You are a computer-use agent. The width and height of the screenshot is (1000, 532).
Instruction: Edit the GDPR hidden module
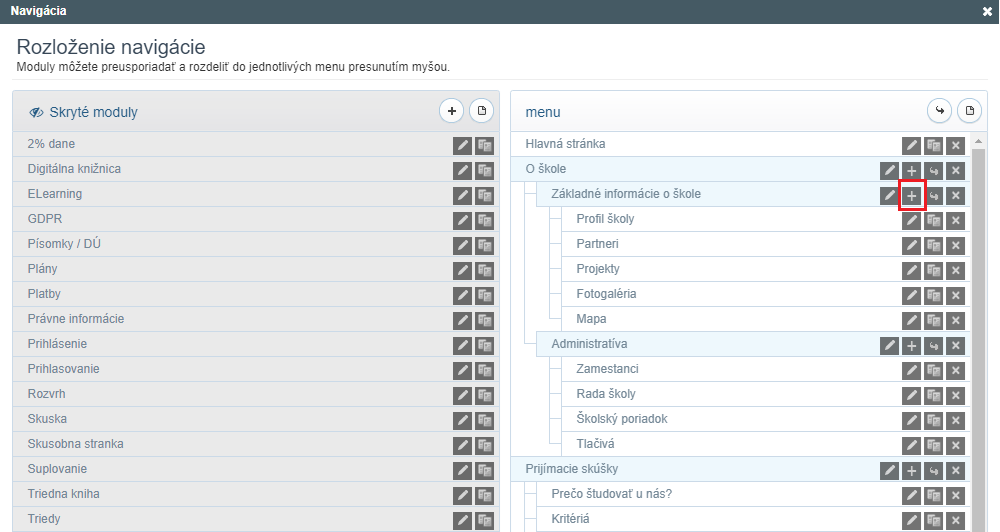pos(462,221)
